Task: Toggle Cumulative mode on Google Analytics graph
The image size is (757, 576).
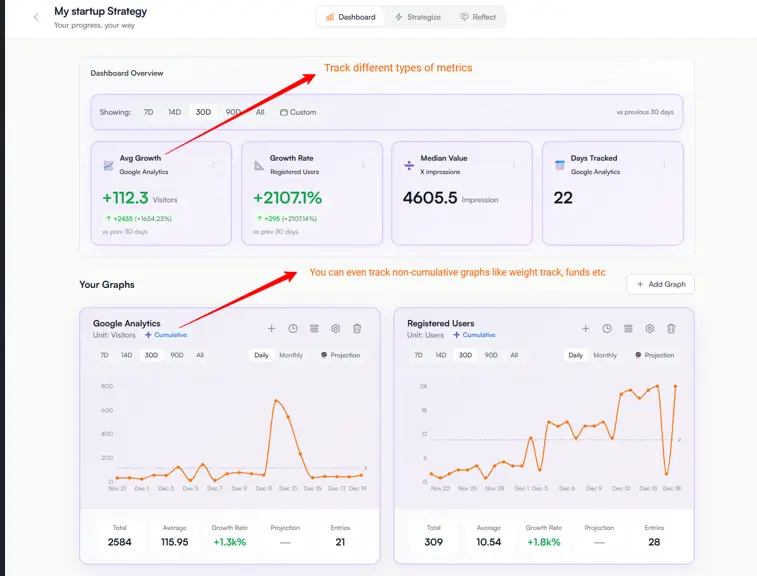Action: pyautogui.click(x=166, y=335)
